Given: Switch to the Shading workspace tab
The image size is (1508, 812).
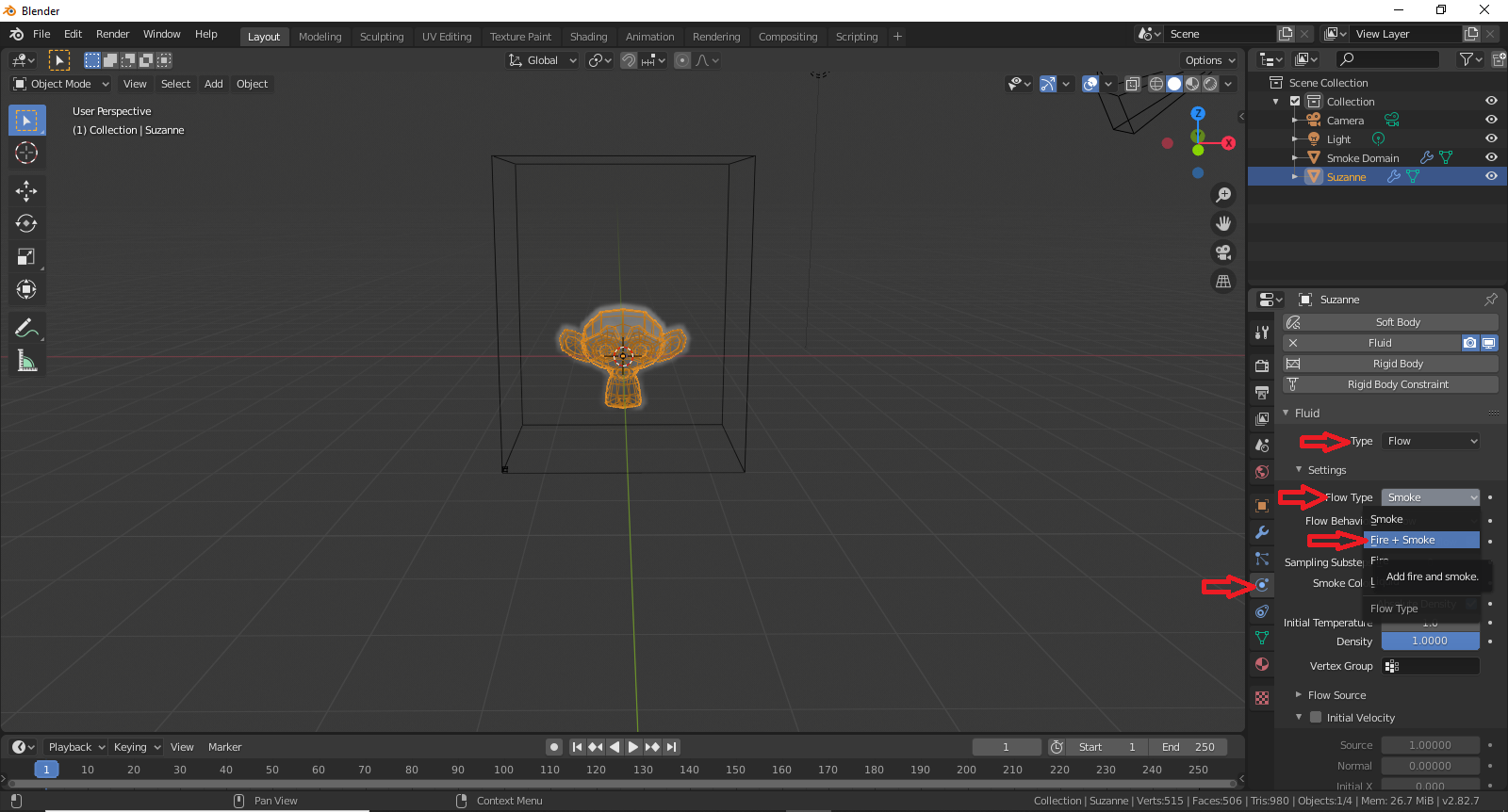Looking at the screenshot, I should coord(589,37).
